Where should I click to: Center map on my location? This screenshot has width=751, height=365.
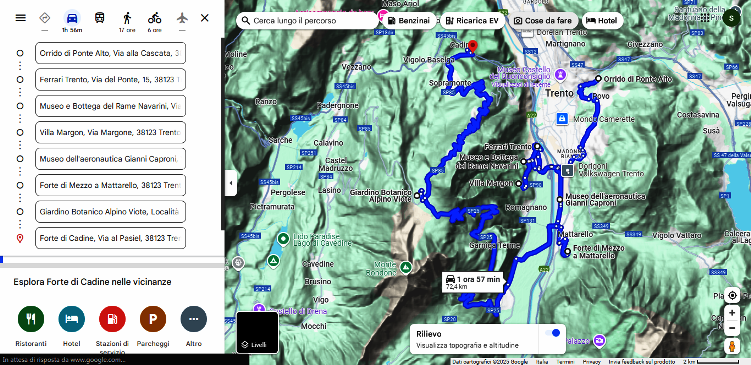(732, 296)
